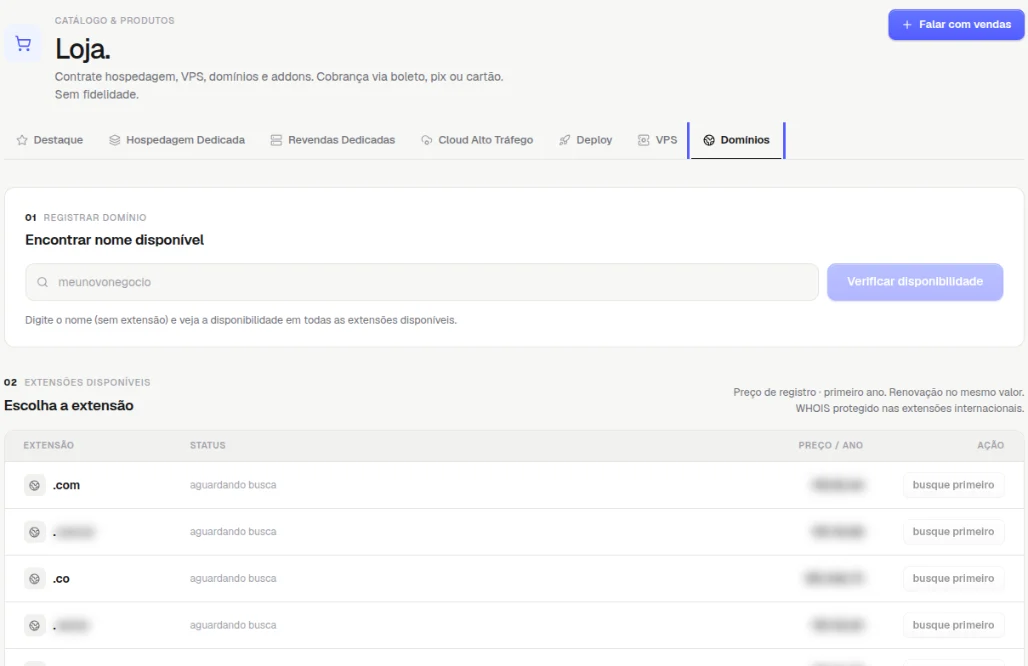The width and height of the screenshot is (1028, 666).
Task: Click aguardando busca status in .co row
Action: click(x=233, y=579)
